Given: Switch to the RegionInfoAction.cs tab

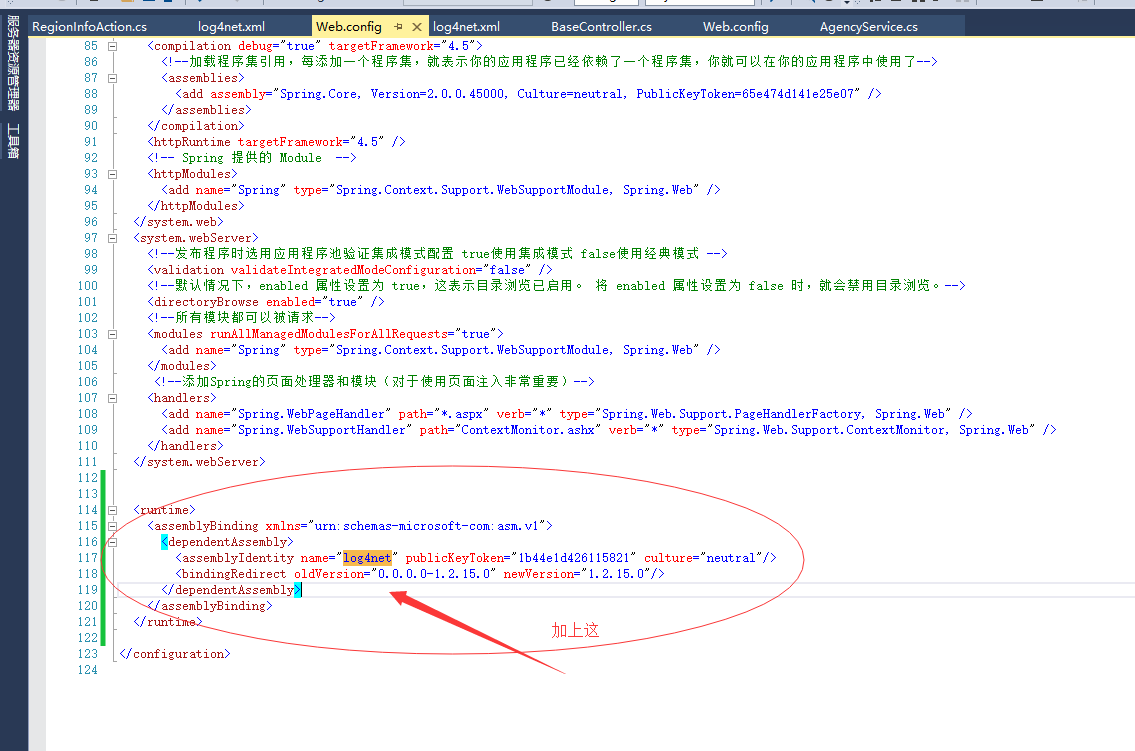Looking at the screenshot, I should (x=89, y=27).
